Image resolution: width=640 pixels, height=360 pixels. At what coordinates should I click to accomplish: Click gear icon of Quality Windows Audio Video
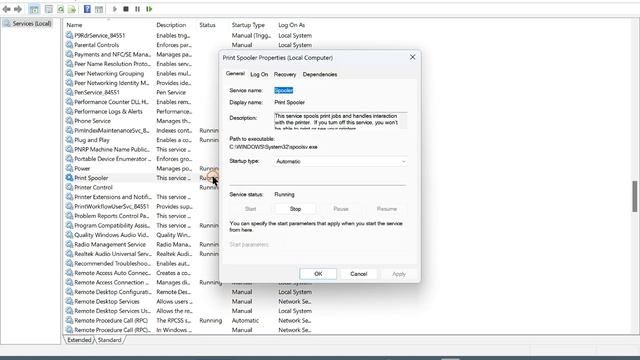point(69,235)
